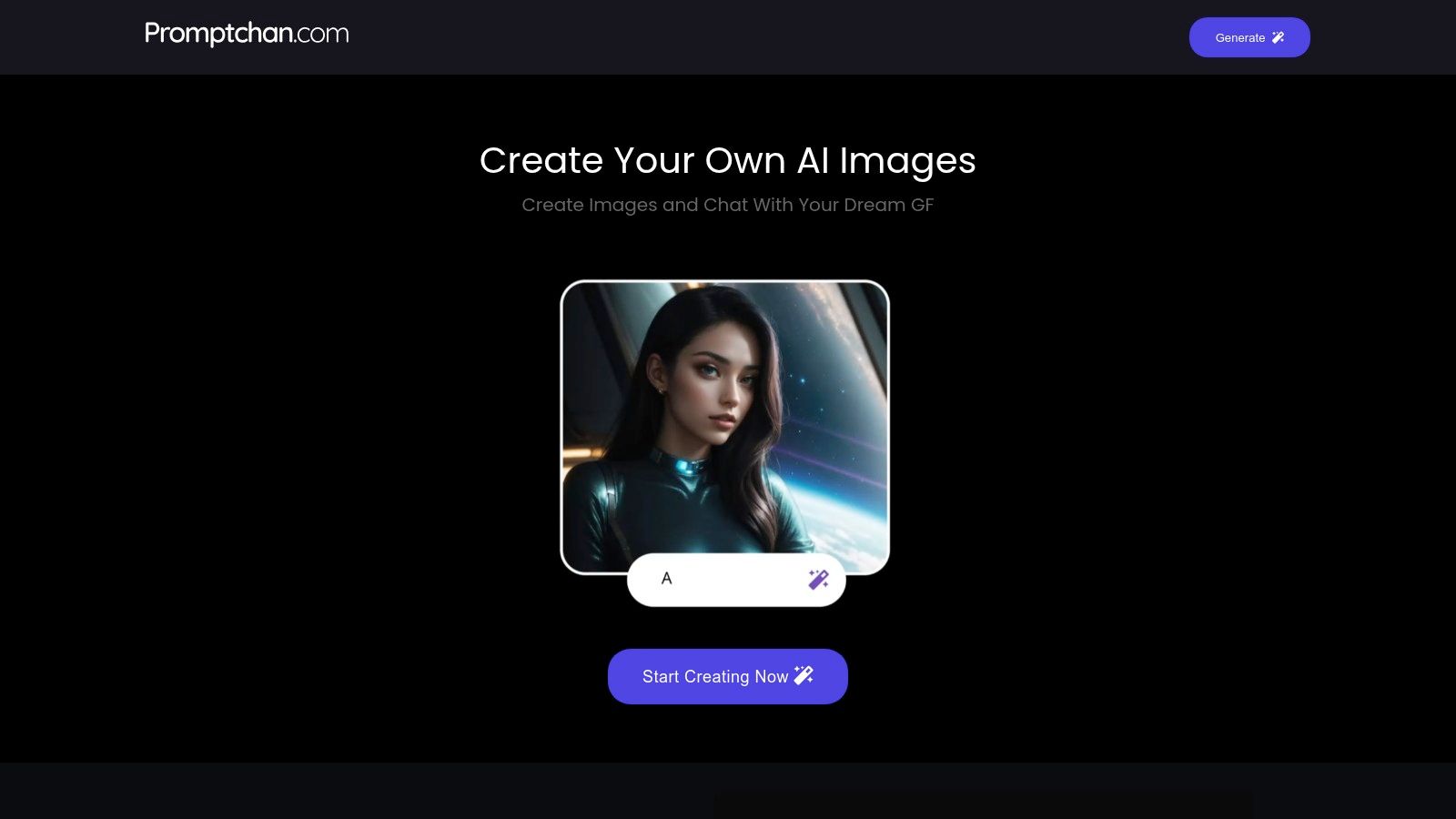This screenshot has height=819, width=1456.
Task: Click the dark header bar beside the logo
Action: pyautogui.click(x=764, y=37)
